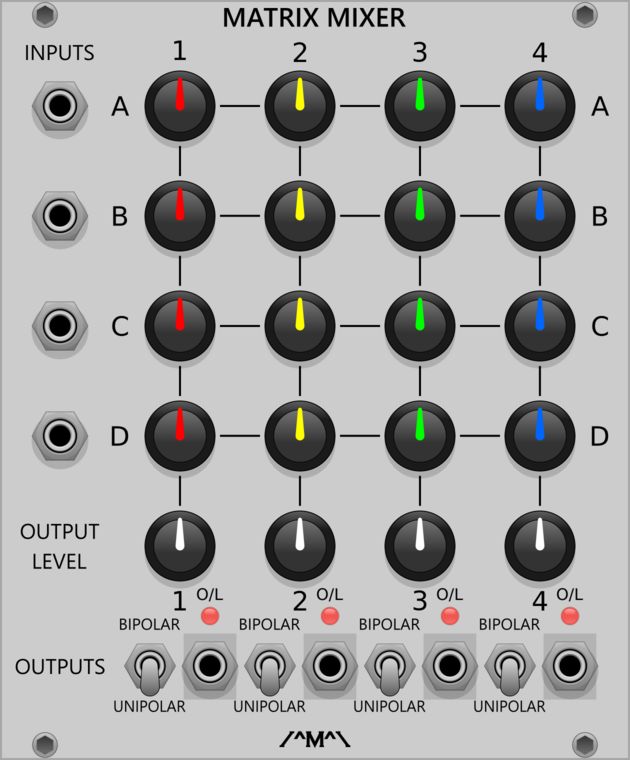The image size is (630, 760).
Task: Click the blue A4 knob
Action: (x=540, y=106)
